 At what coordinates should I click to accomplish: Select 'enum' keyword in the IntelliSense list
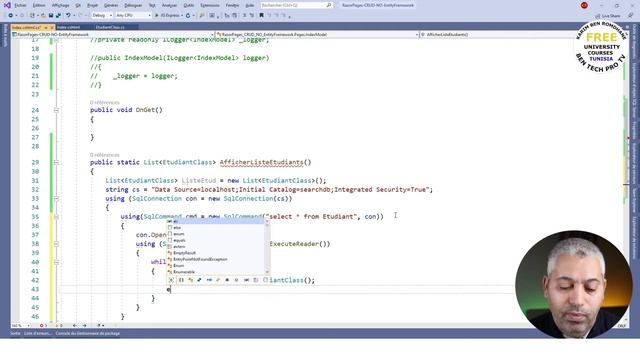(216, 234)
